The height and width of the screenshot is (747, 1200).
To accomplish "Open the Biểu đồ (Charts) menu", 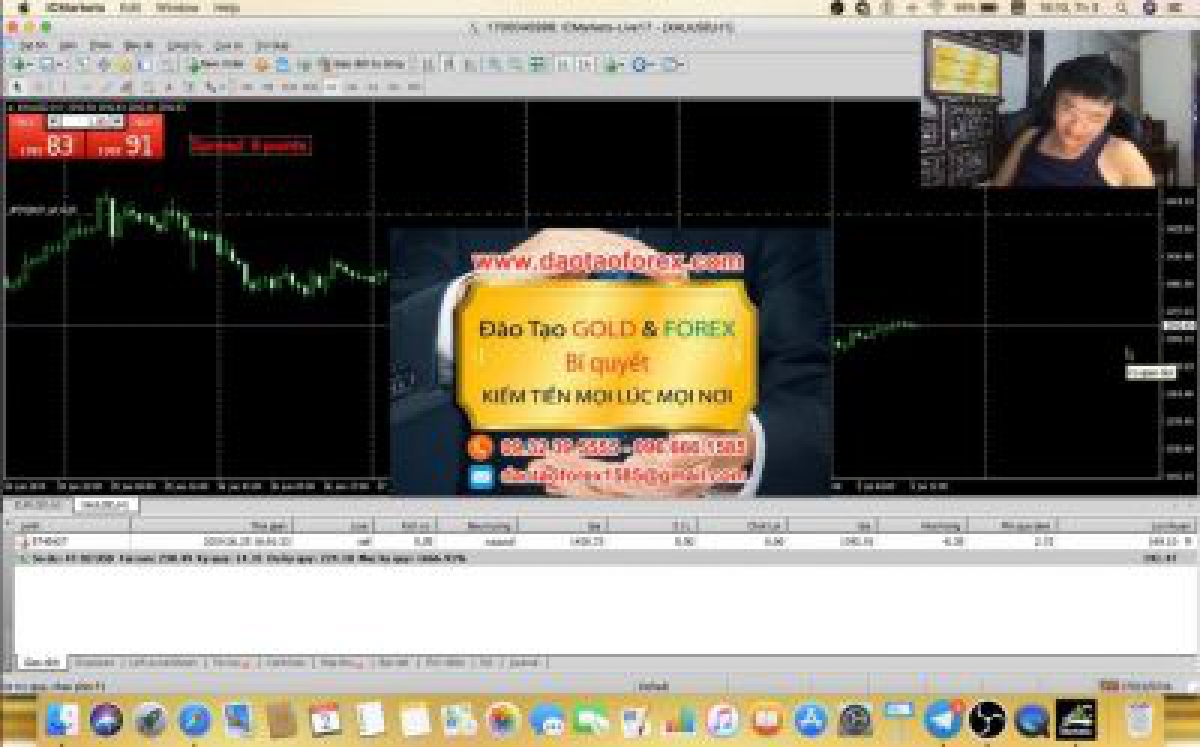I will (138, 45).
